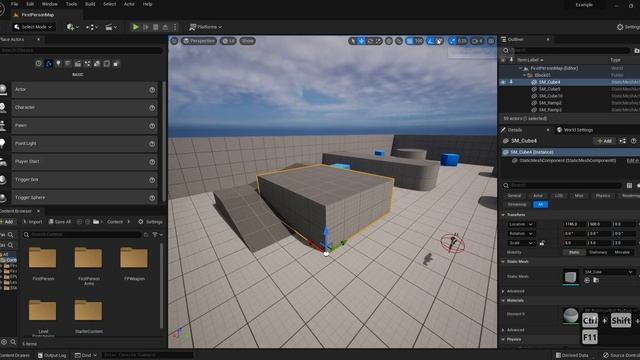The image size is (640, 360).
Task: Select the Lights category icon in Place Actors
Action: click(x=58, y=64)
